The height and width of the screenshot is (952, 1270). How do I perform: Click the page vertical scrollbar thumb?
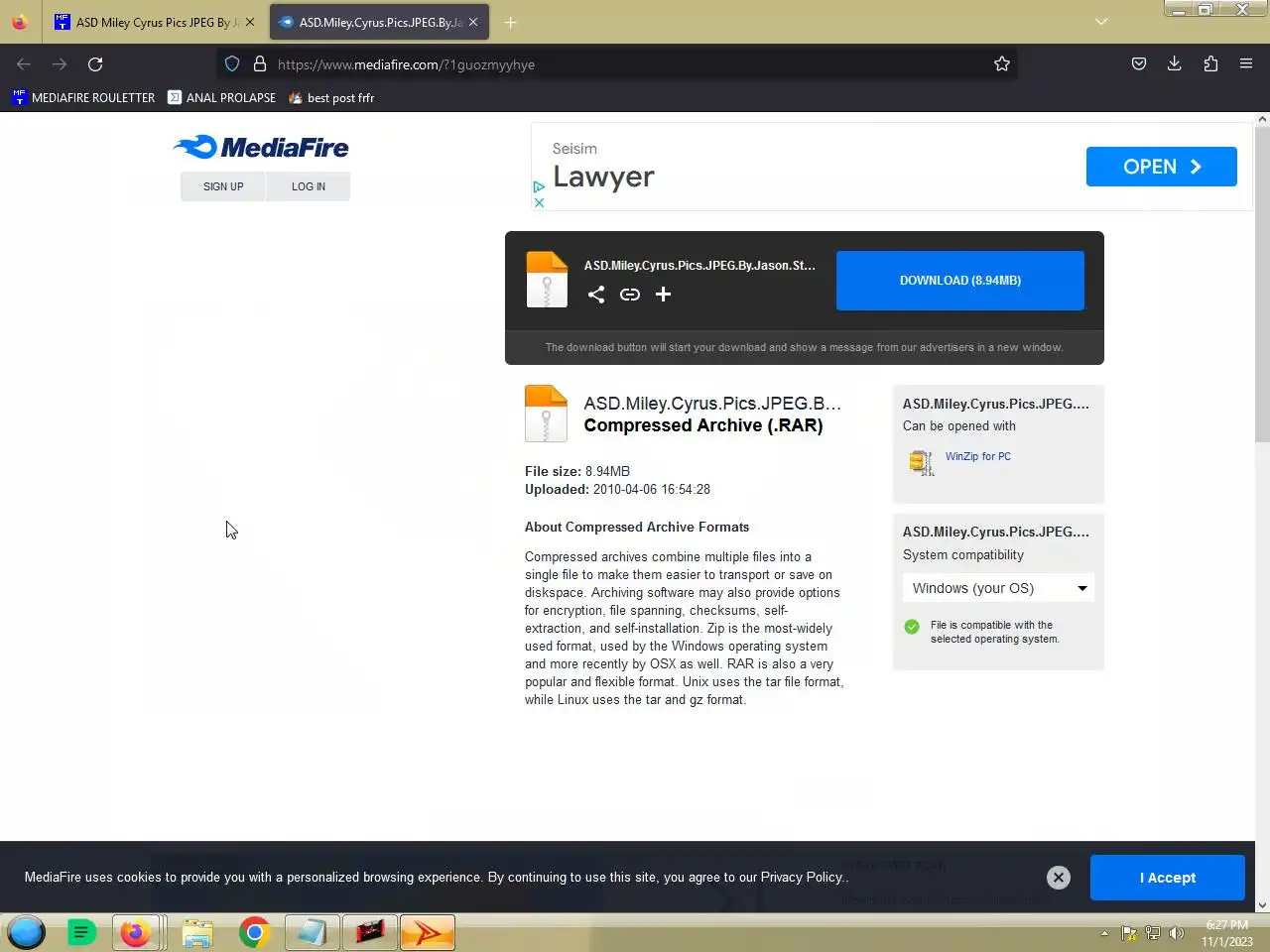(1262, 285)
